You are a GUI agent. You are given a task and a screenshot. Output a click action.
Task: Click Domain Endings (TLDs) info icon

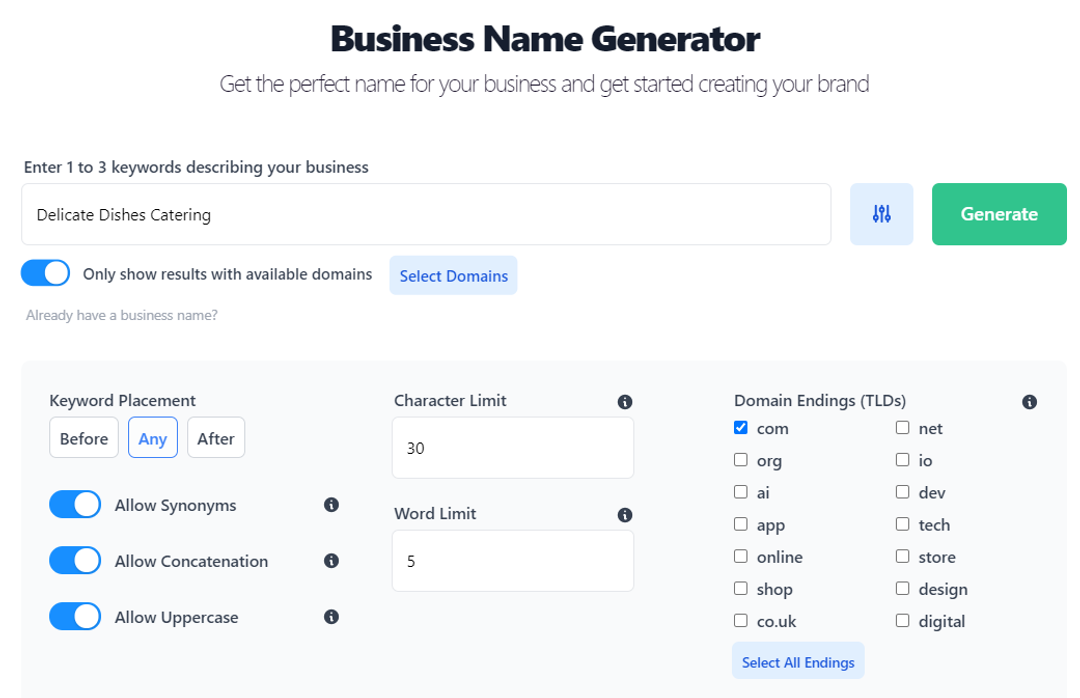pos(1030,402)
